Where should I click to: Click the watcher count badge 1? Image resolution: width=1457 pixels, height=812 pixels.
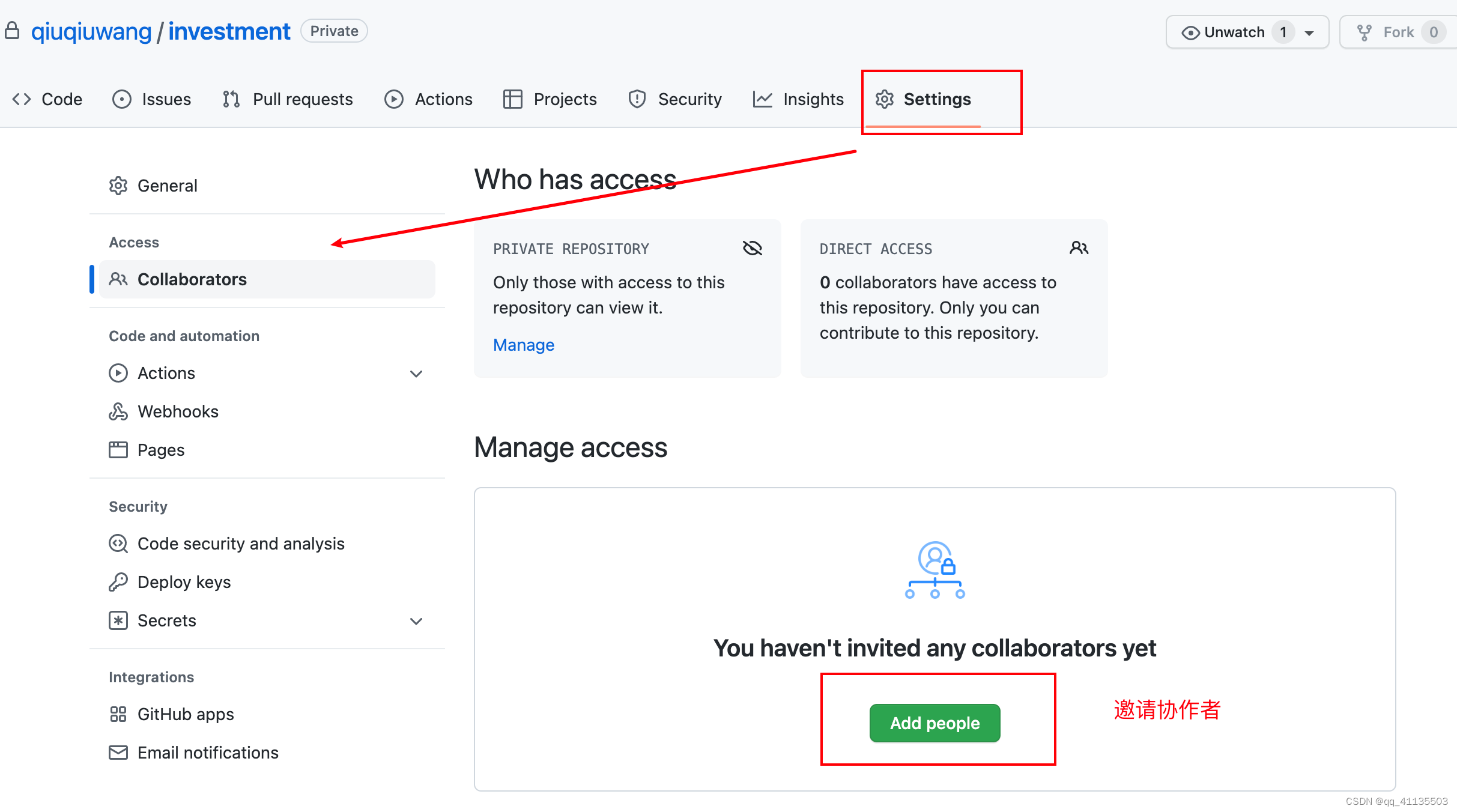[1283, 32]
